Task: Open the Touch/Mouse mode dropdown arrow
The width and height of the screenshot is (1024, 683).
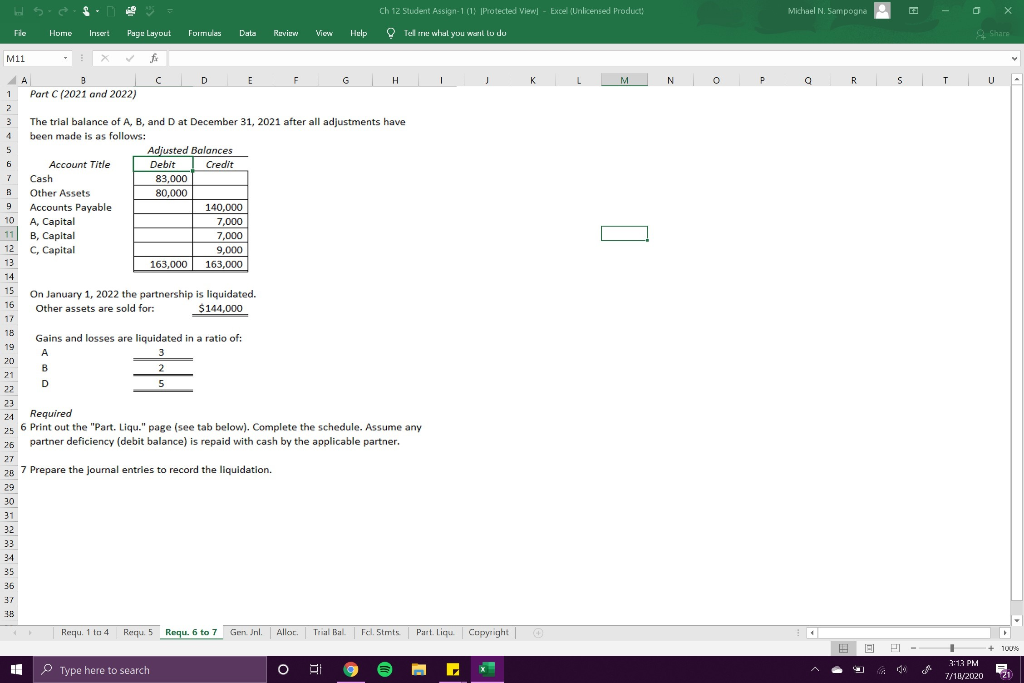Action: pos(97,11)
